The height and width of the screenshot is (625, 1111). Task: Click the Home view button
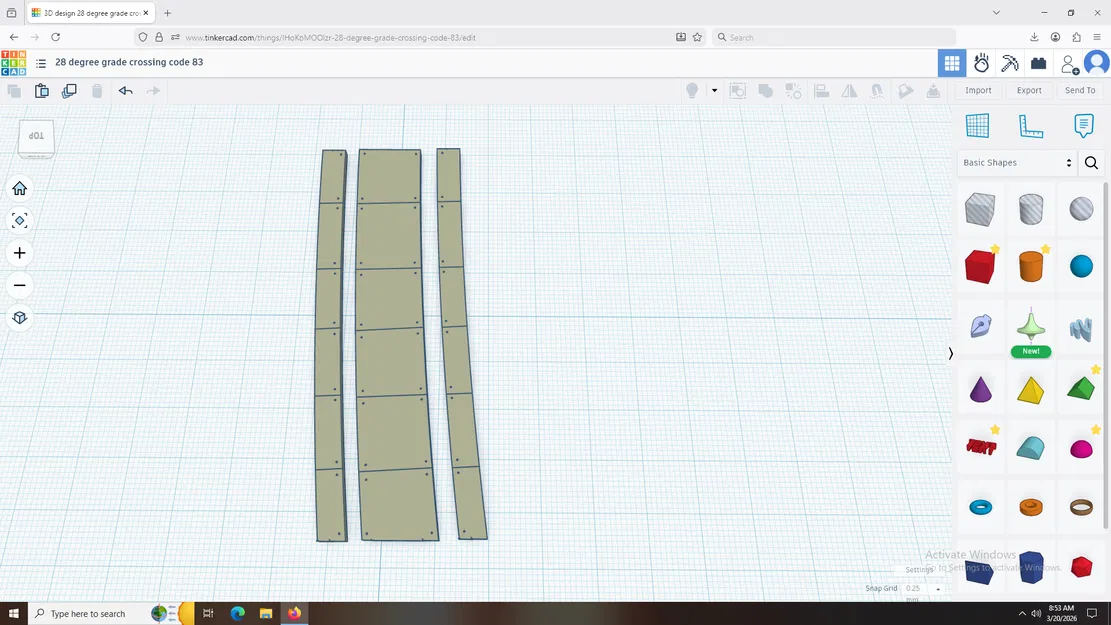coord(19,189)
